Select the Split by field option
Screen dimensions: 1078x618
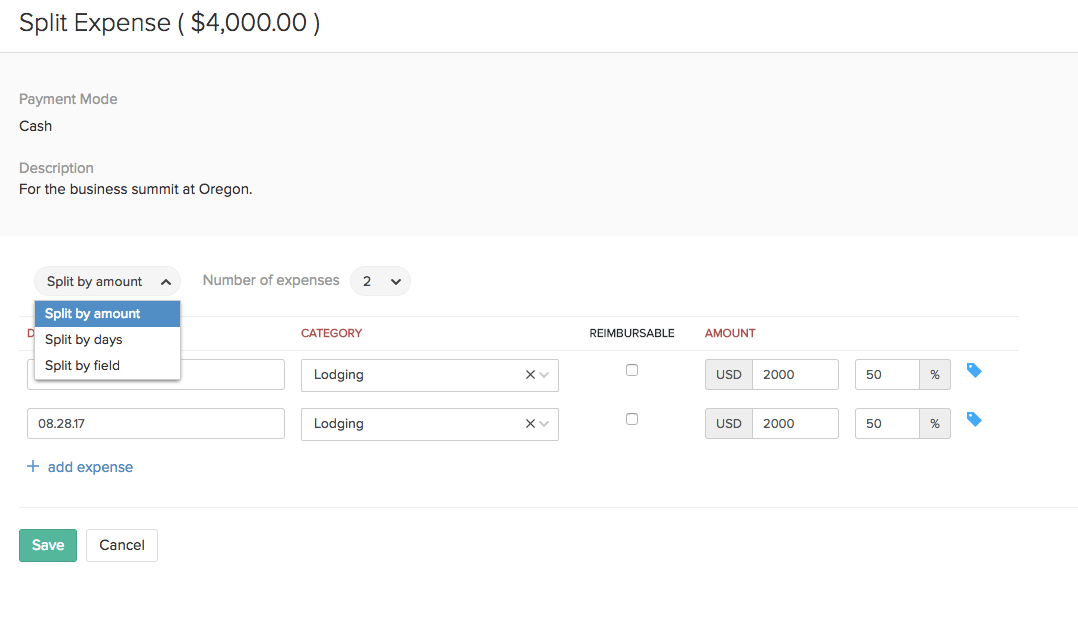point(82,366)
